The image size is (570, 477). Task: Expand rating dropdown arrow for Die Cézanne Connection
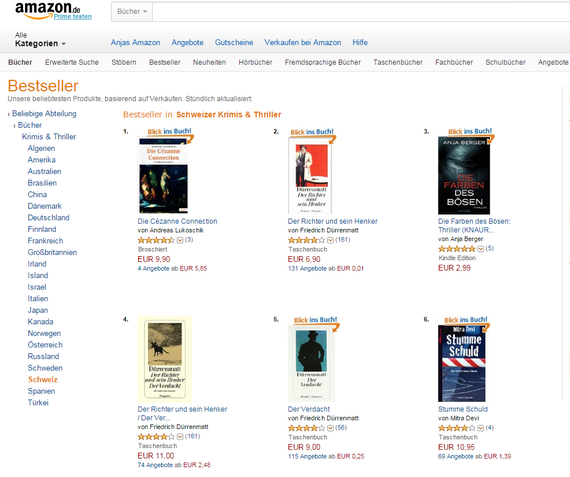click(x=180, y=240)
